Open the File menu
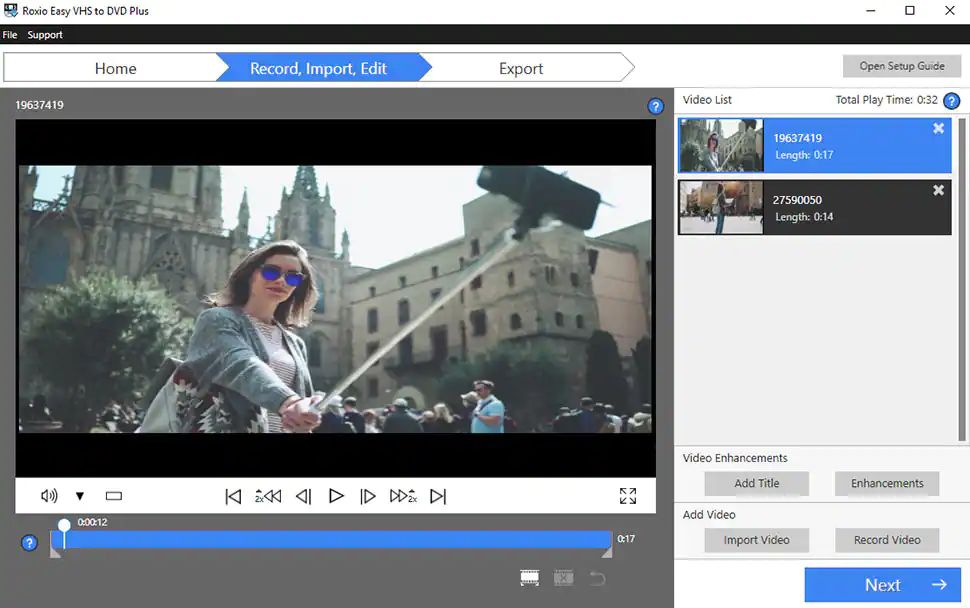Viewport: 970px width, 608px height. pos(10,35)
